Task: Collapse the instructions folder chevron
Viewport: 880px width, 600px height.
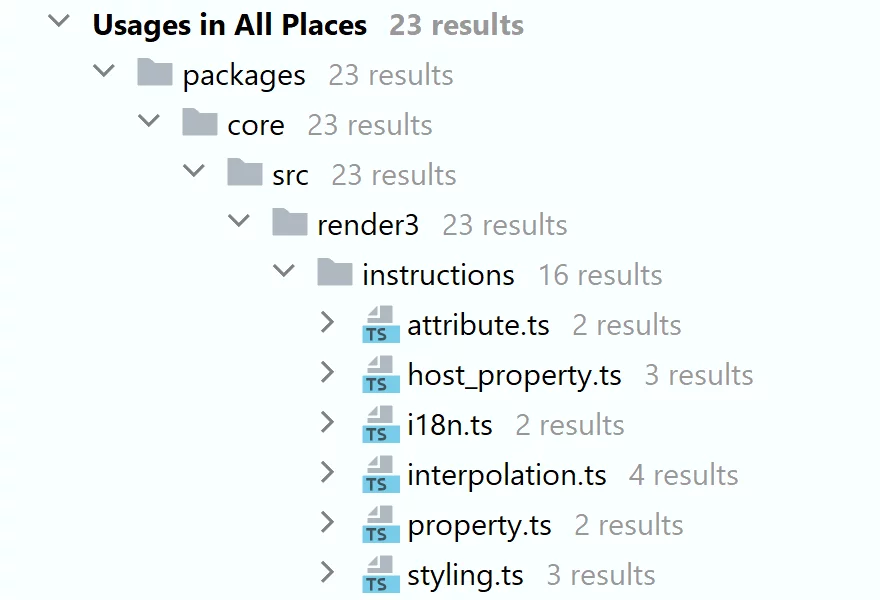Action: tap(283, 271)
